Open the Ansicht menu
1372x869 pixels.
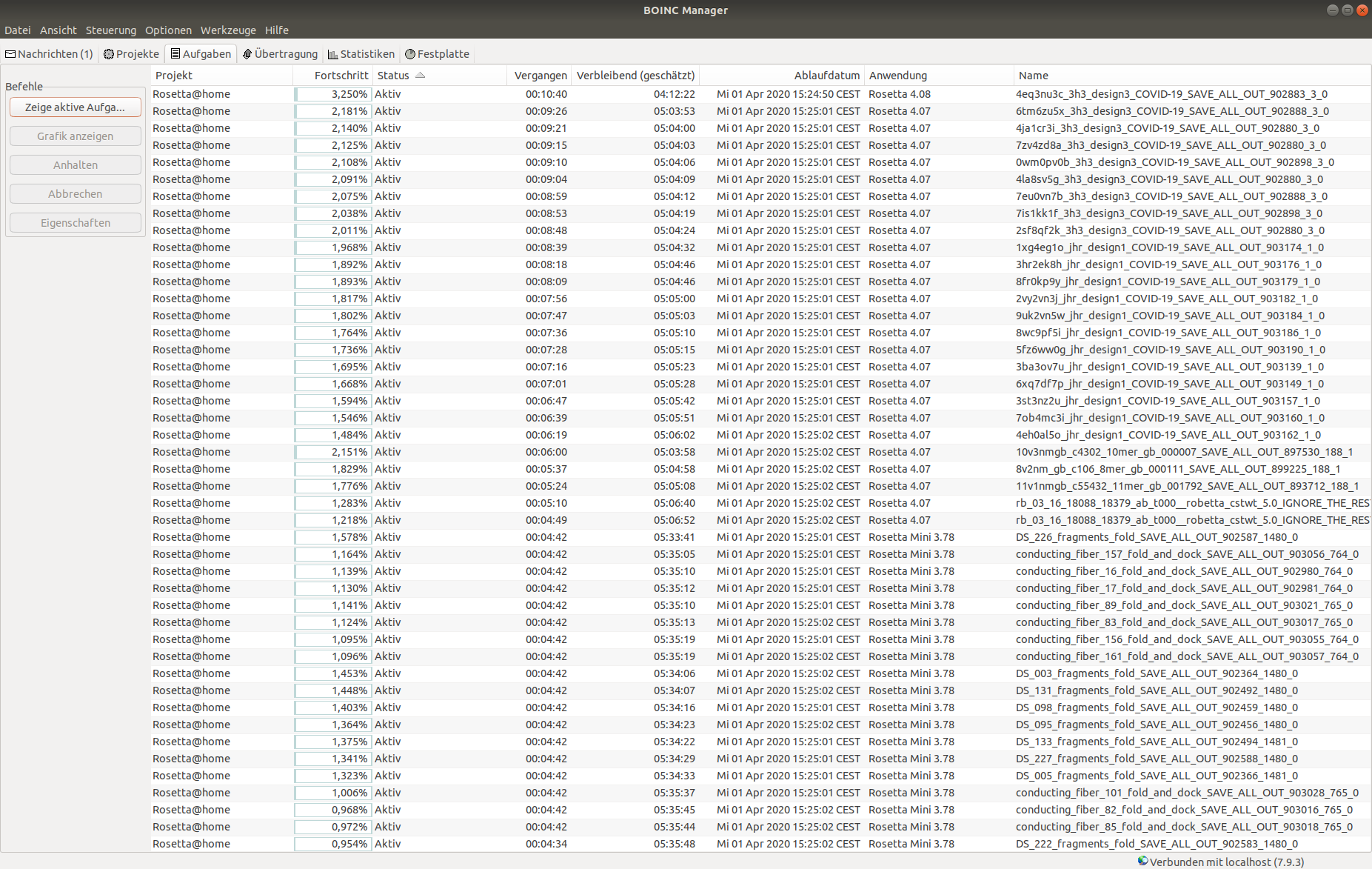pyautogui.click(x=58, y=30)
